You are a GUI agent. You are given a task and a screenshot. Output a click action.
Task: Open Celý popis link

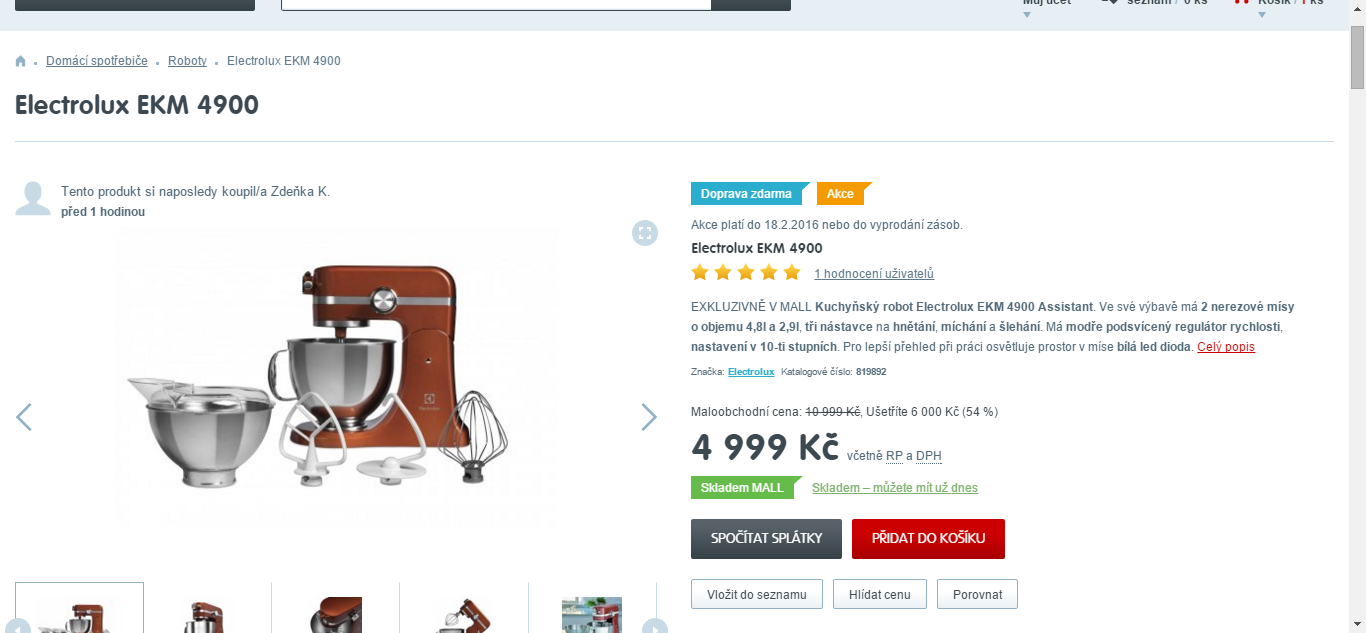point(1226,347)
